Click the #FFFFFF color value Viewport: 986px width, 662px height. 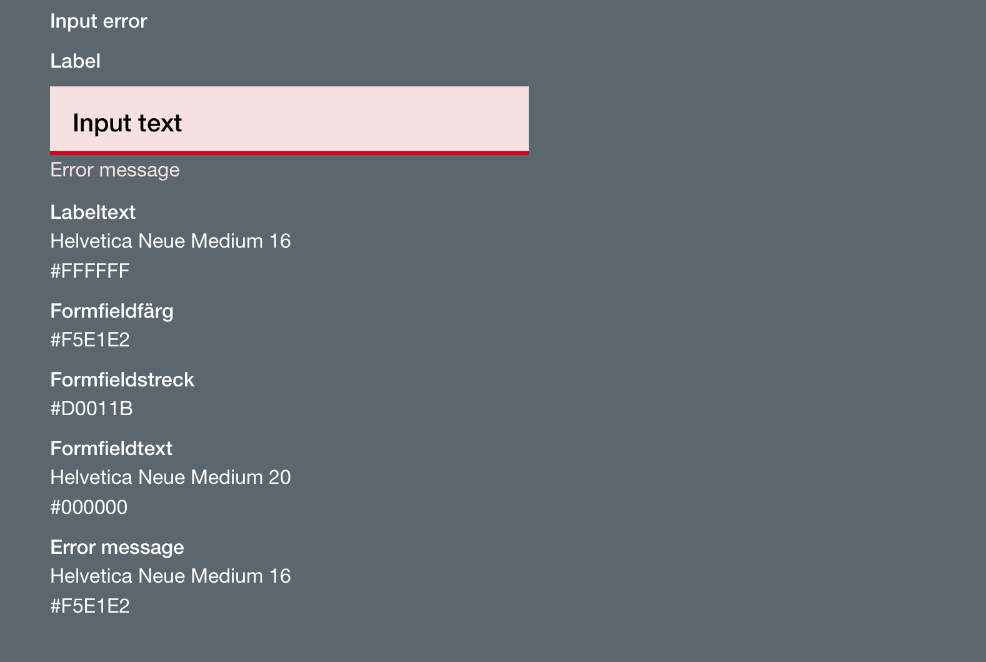[90, 271]
